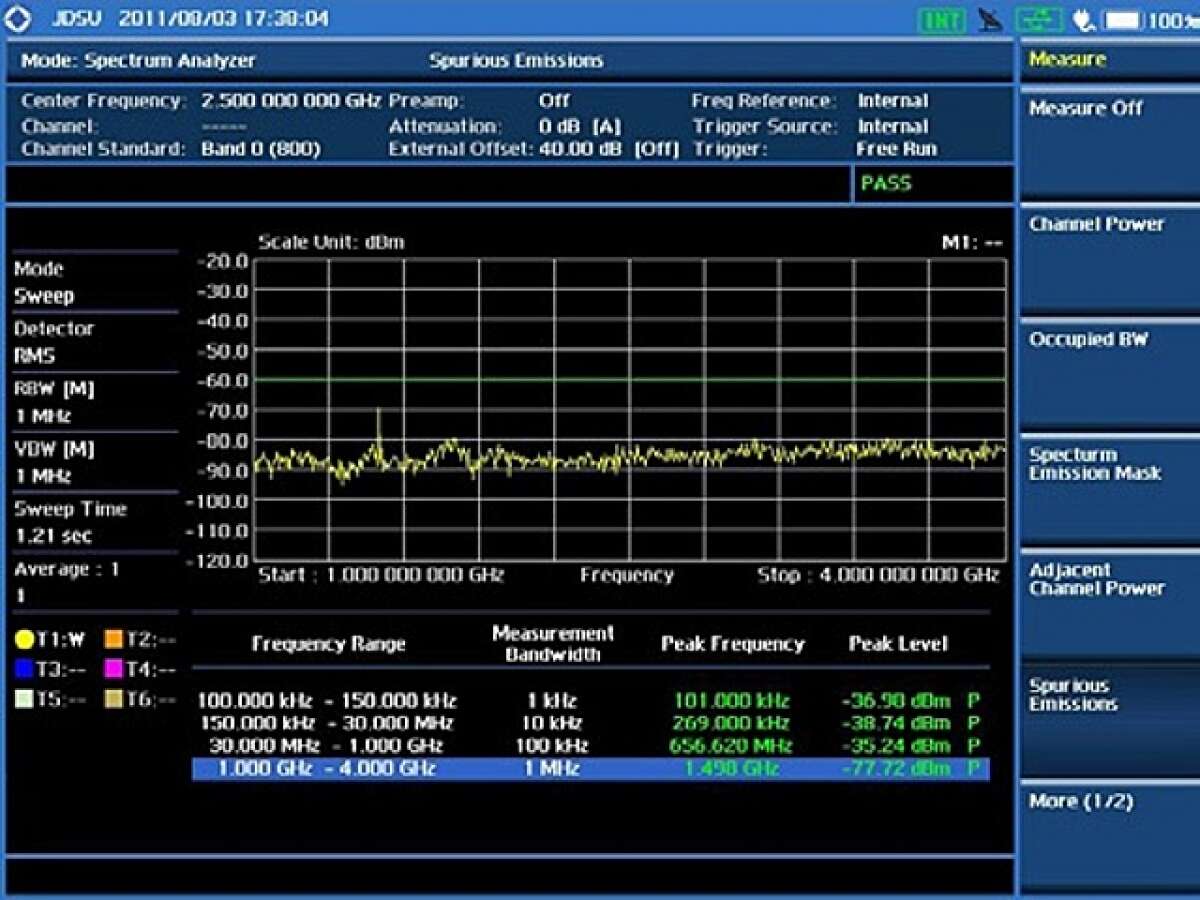
Task: Click the power plug charging icon
Action: (1084, 20)
